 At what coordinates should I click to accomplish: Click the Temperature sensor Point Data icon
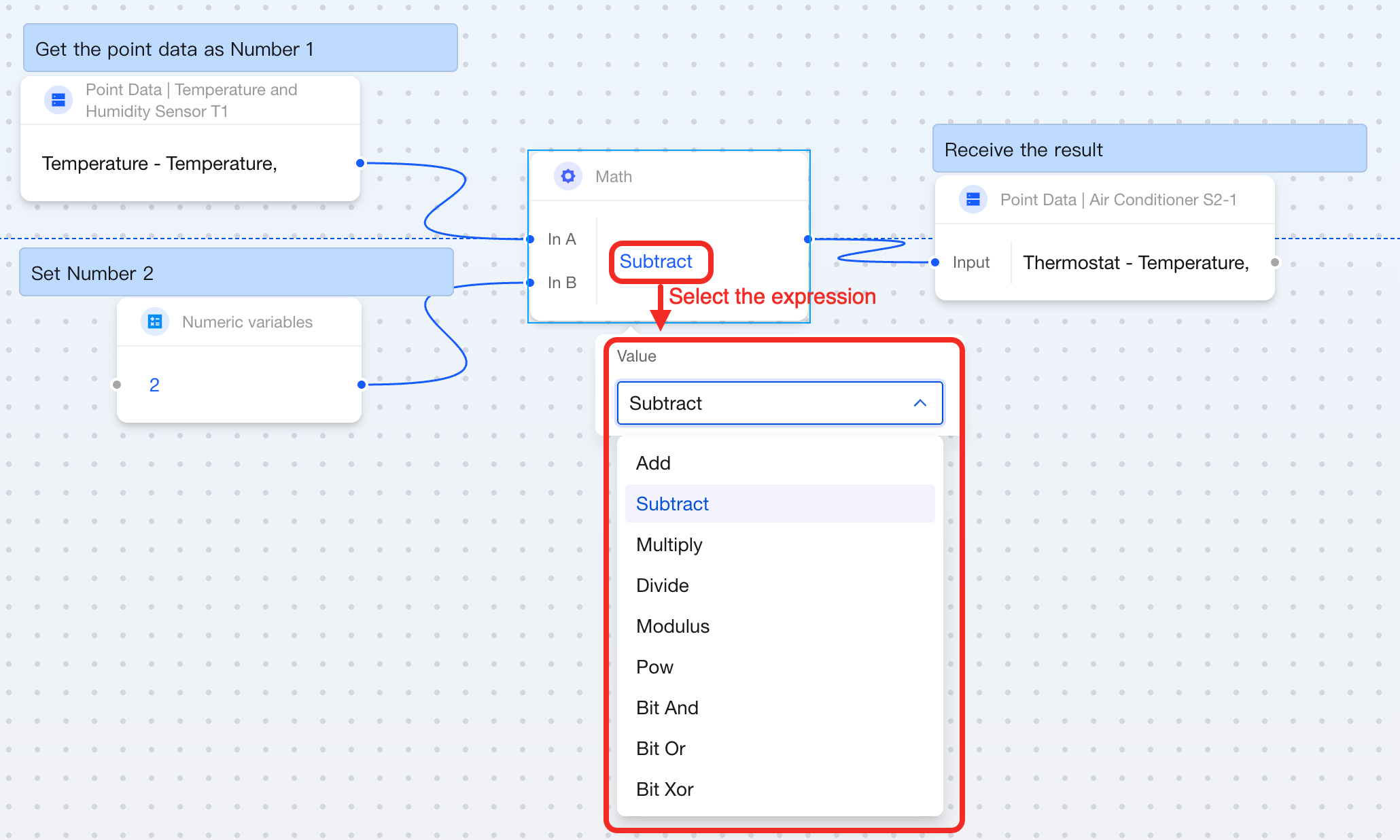click(58, 101)
